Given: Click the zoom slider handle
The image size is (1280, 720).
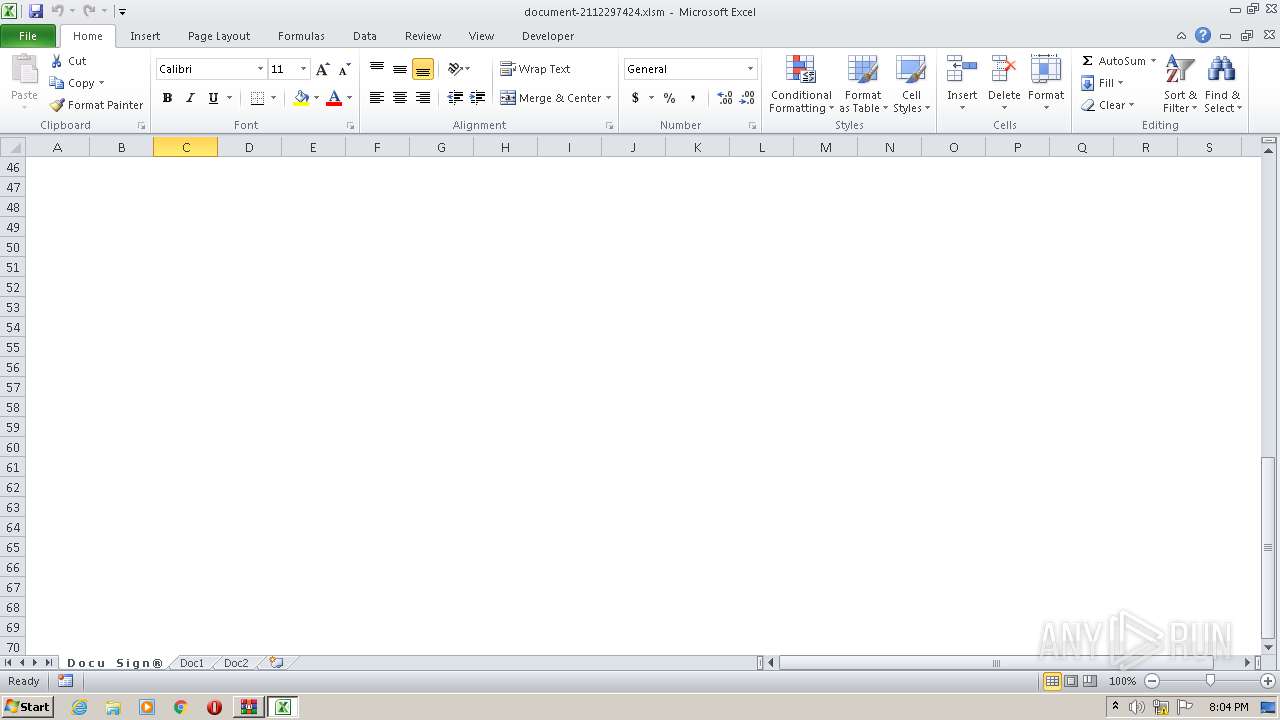Looking at the screenshot, I should coord(1210,681).
